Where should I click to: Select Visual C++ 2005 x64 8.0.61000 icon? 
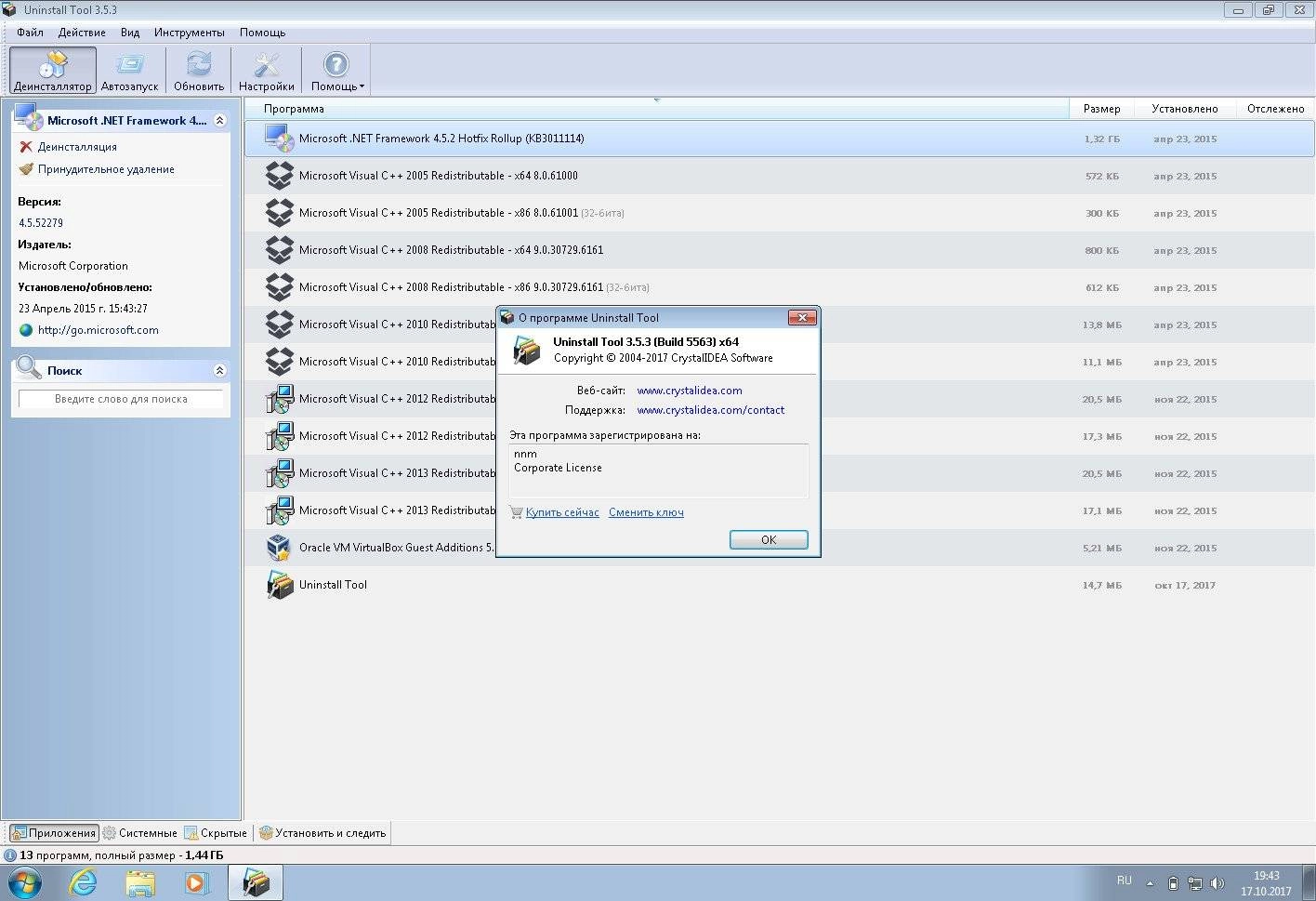pyautogui.click(x=280, y=176)
